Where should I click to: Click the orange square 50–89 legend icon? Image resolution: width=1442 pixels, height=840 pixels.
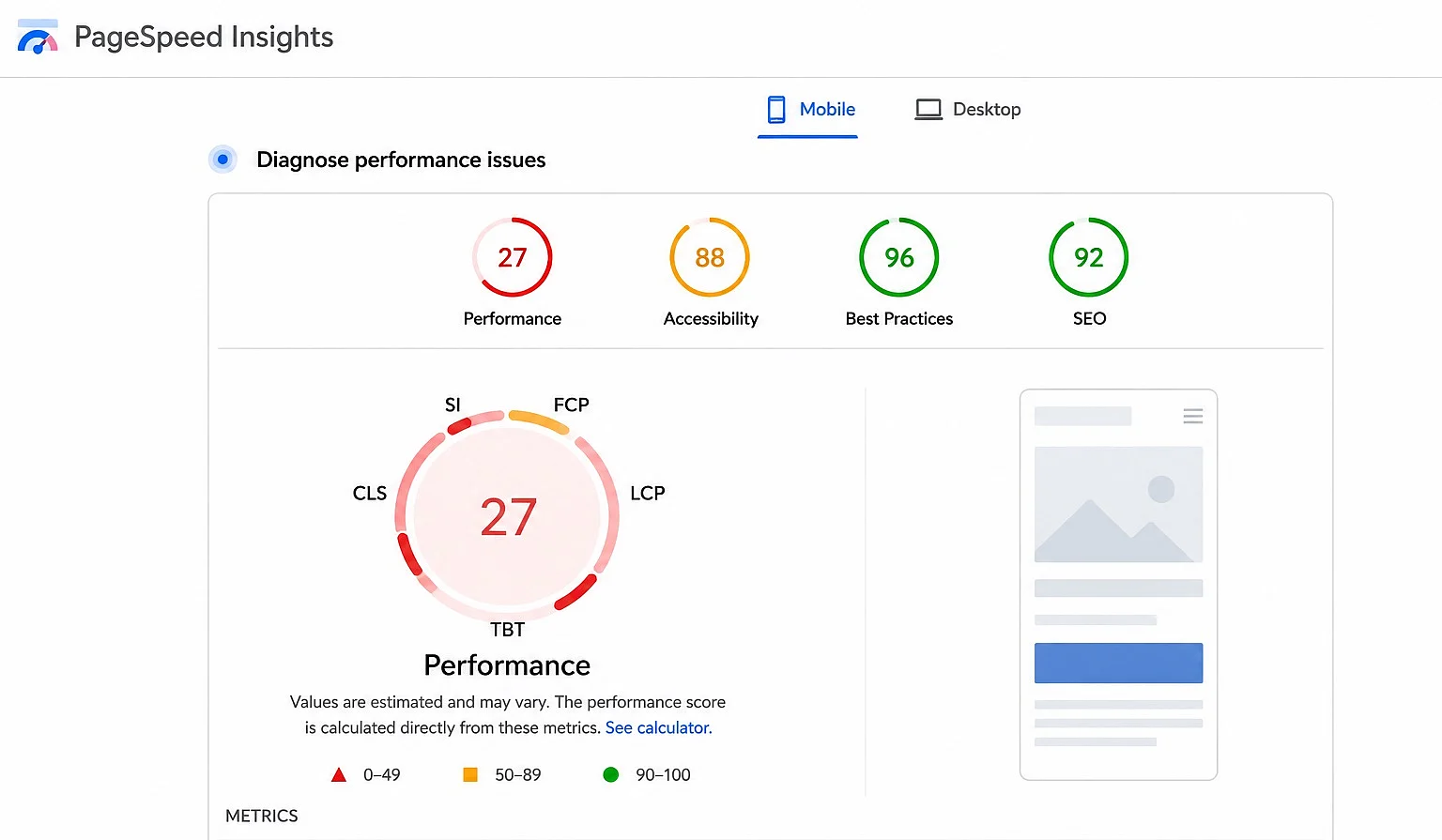pos(470,775)
